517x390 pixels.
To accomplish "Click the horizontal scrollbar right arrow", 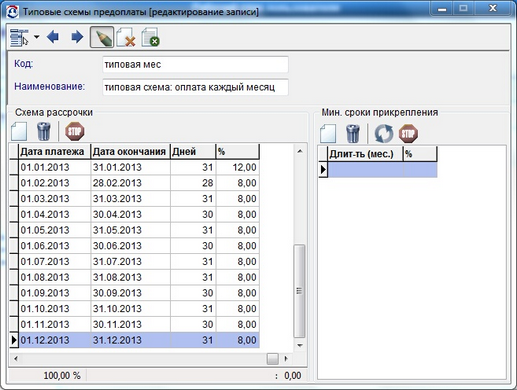I will coord(286,359).
